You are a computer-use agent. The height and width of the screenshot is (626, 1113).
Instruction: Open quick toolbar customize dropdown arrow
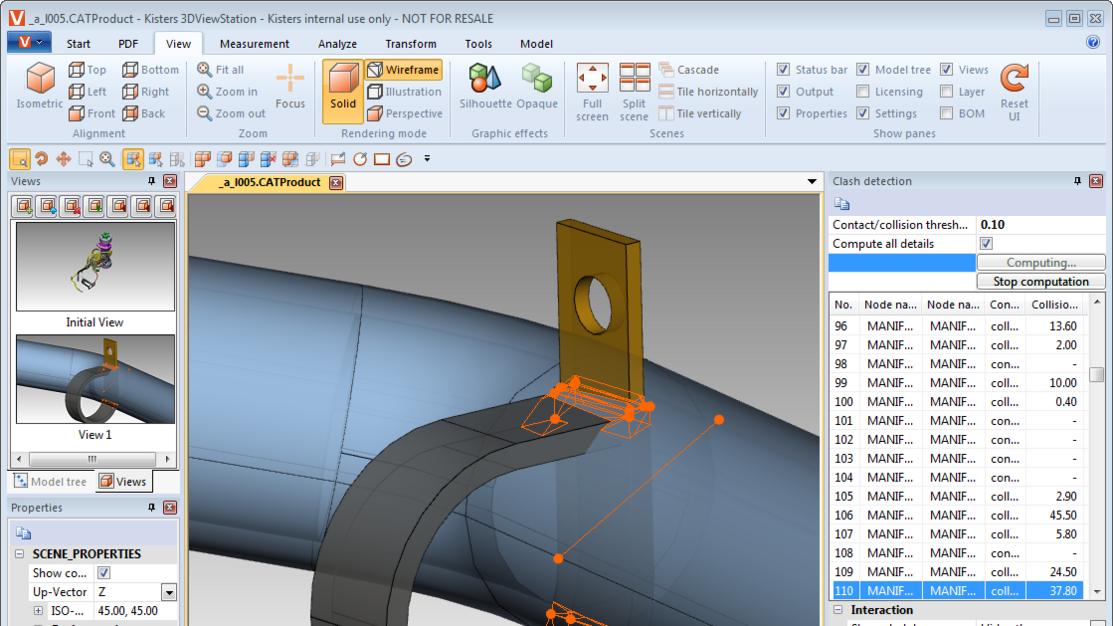click(427, 159)
